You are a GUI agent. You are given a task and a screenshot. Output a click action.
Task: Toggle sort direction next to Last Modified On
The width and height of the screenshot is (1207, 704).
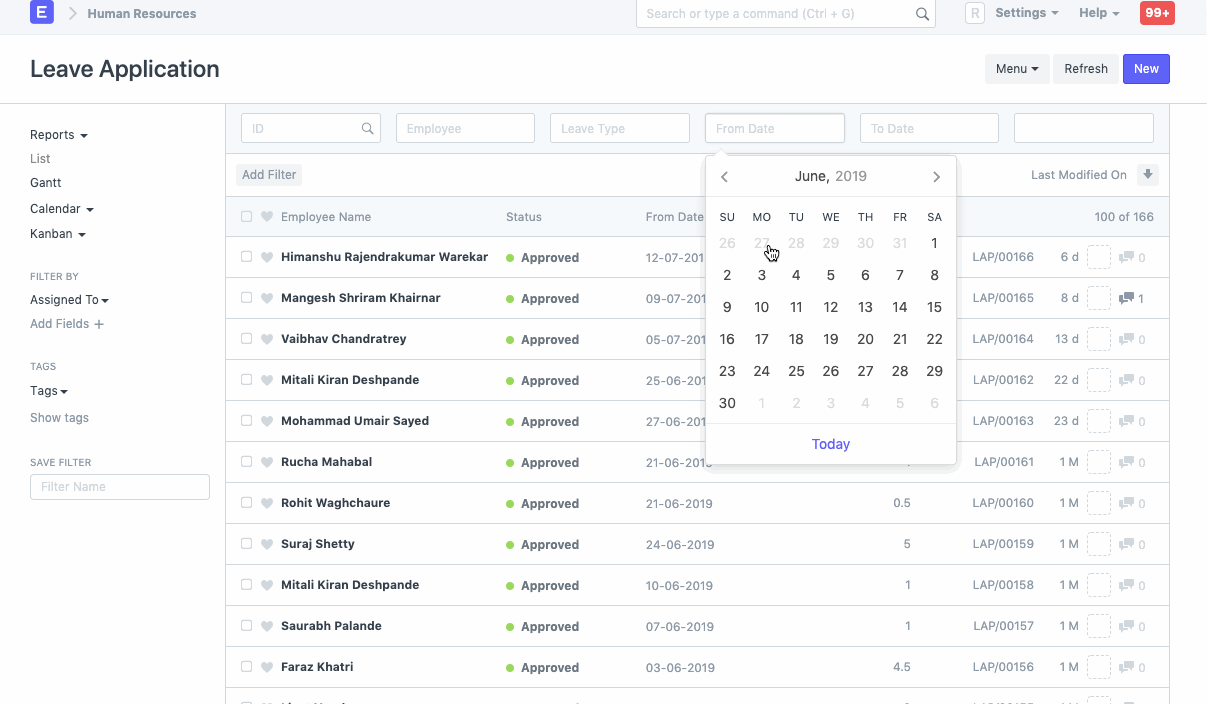tap(1147, 174)
